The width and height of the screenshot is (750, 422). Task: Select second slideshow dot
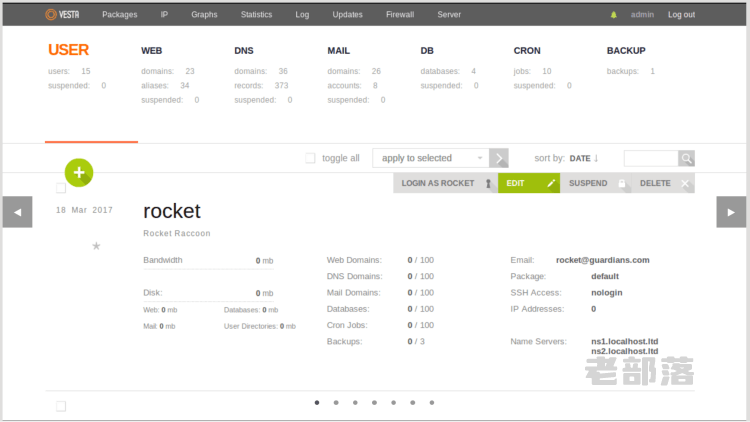(x=336, y=402)
